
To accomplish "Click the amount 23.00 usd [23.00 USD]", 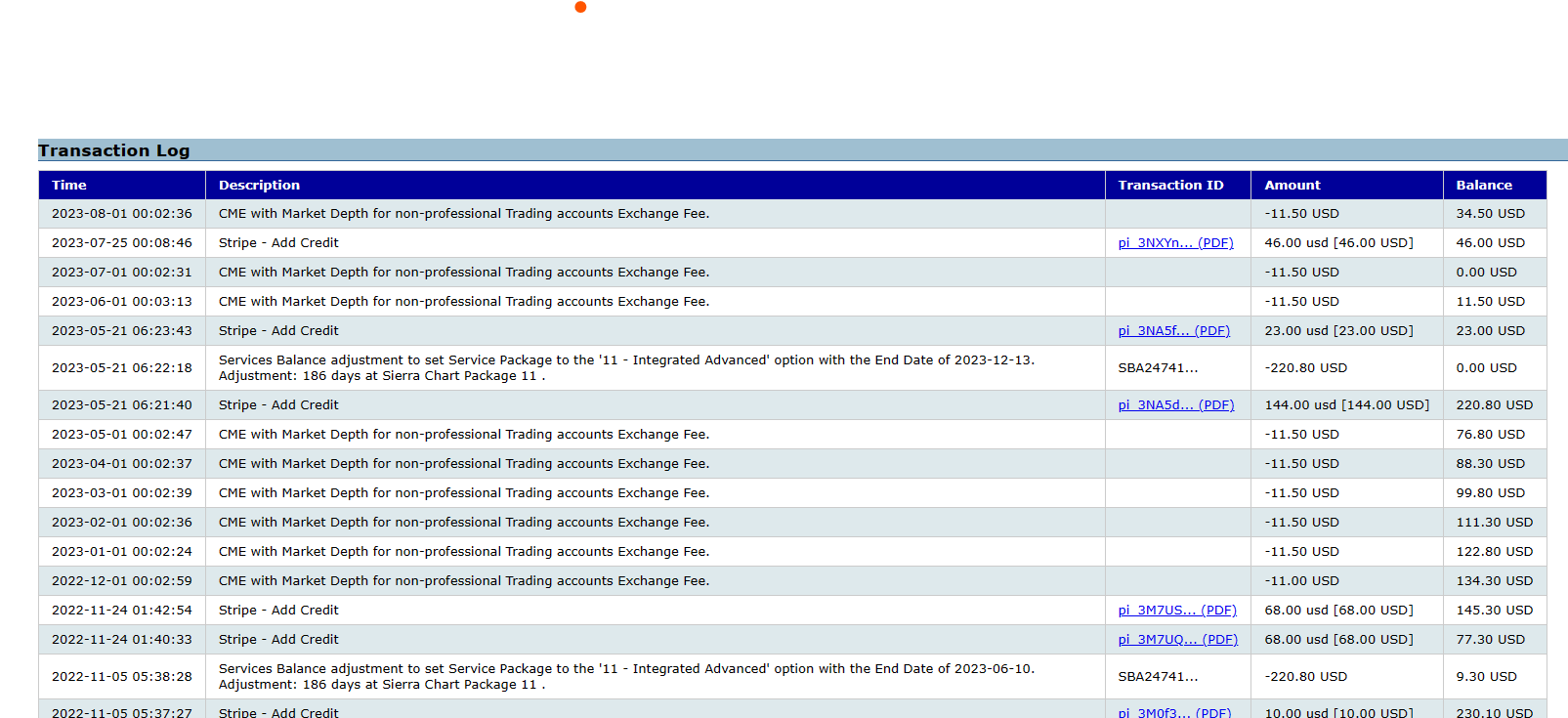I will pos(1338,331).
